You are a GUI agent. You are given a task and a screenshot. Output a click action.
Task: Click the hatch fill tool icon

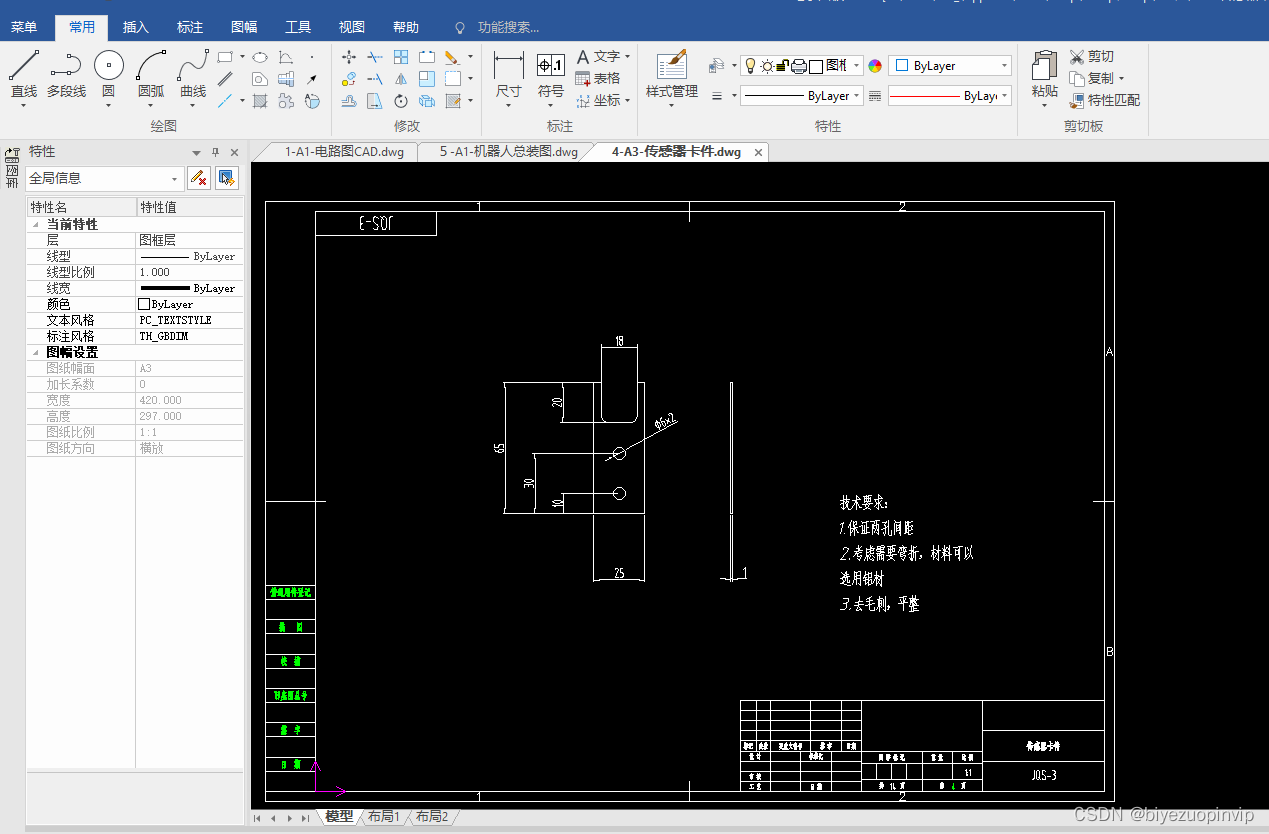260,101
